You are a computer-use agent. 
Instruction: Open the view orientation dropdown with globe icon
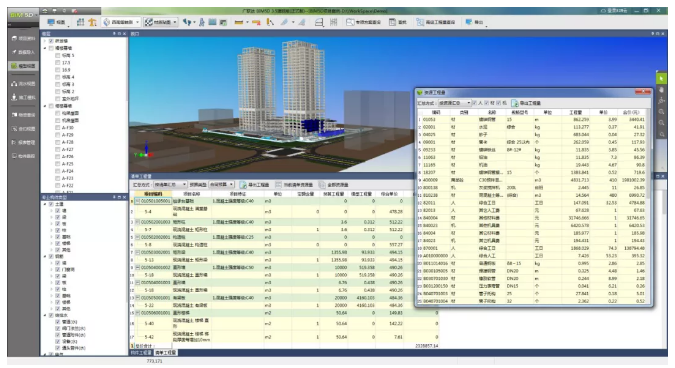pos(121,22)
